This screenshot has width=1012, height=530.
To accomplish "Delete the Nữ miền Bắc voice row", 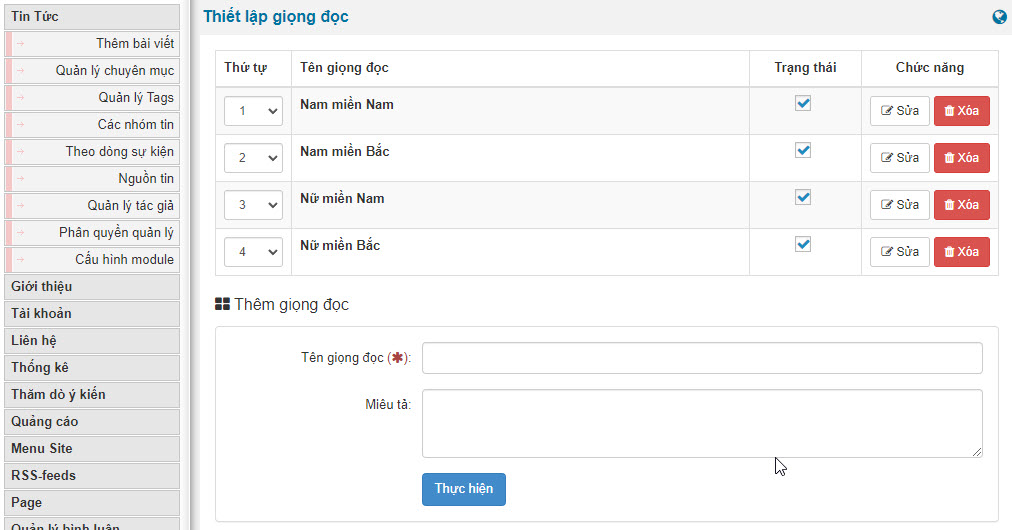I will [962, 252].
